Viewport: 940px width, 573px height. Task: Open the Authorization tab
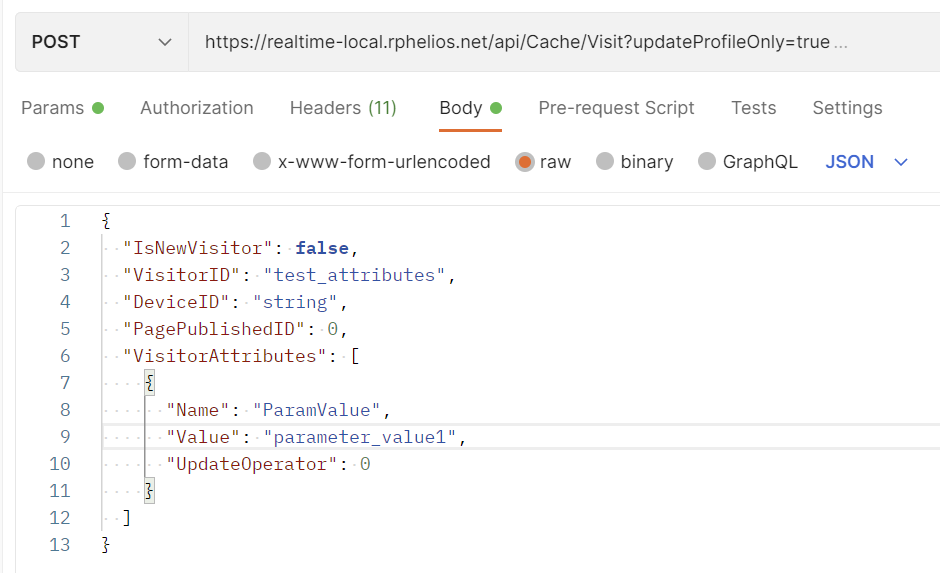pos(196,108)
